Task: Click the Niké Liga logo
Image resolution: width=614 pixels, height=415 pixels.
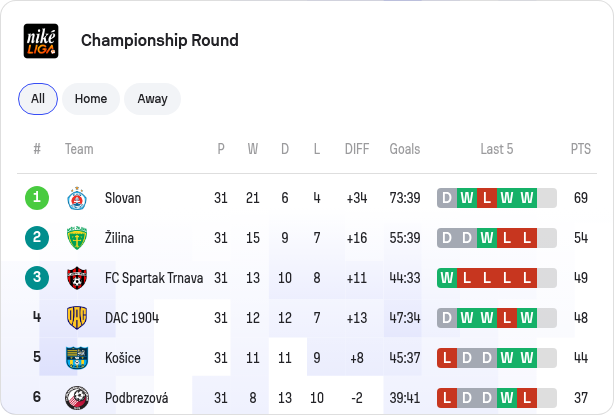Action: [x=41, y=41]
